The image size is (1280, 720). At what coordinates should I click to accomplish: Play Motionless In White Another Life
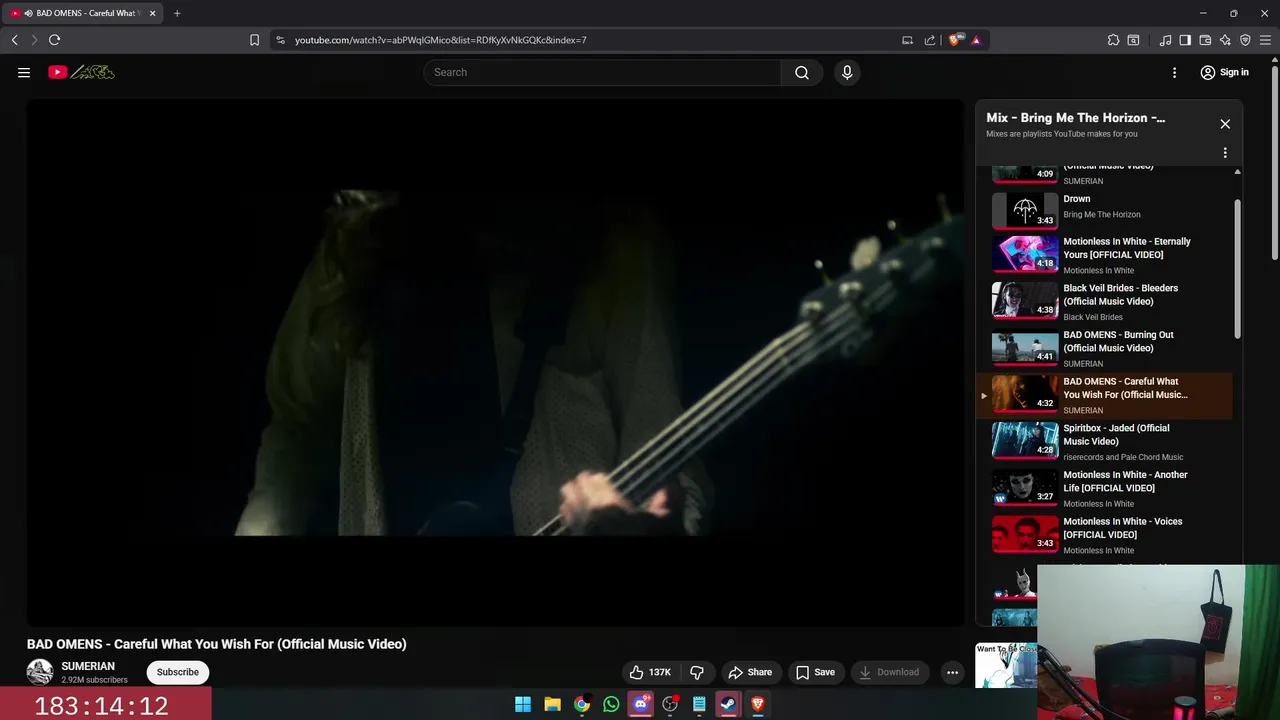coord(1106,488)
